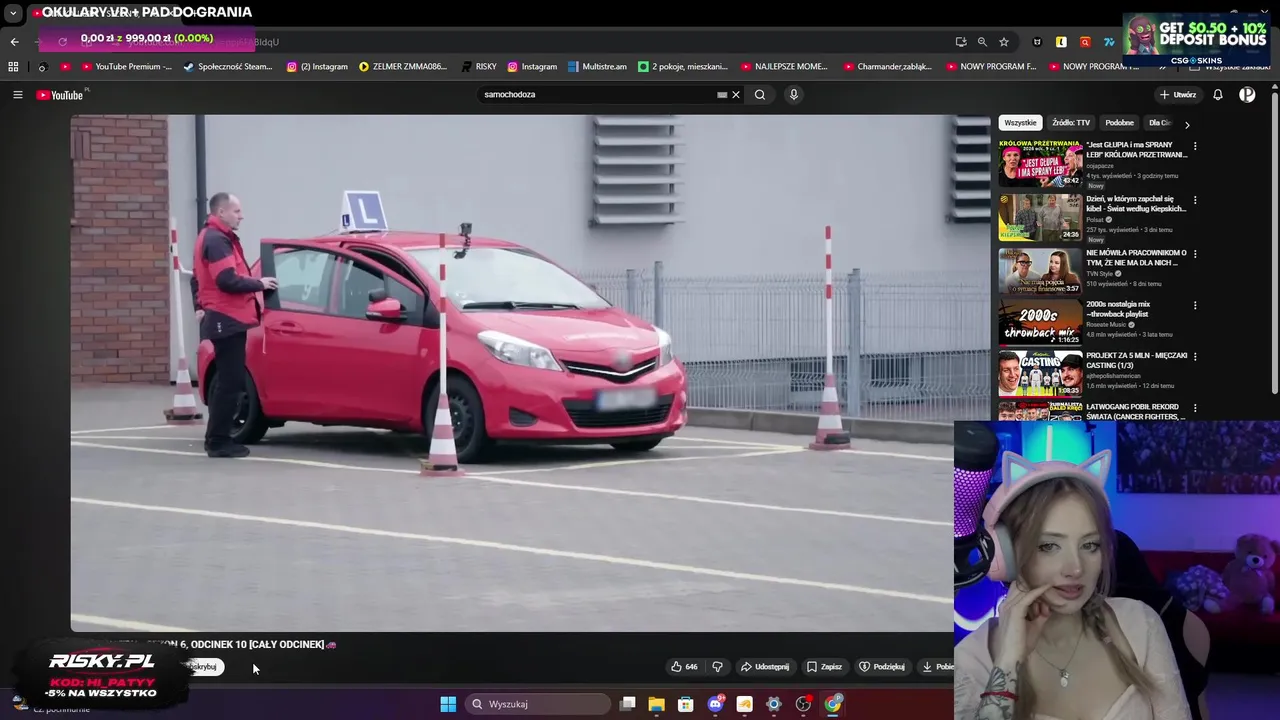Like the video (646 likes)
Screen dimensions: 1280x720
click(685, 667)
